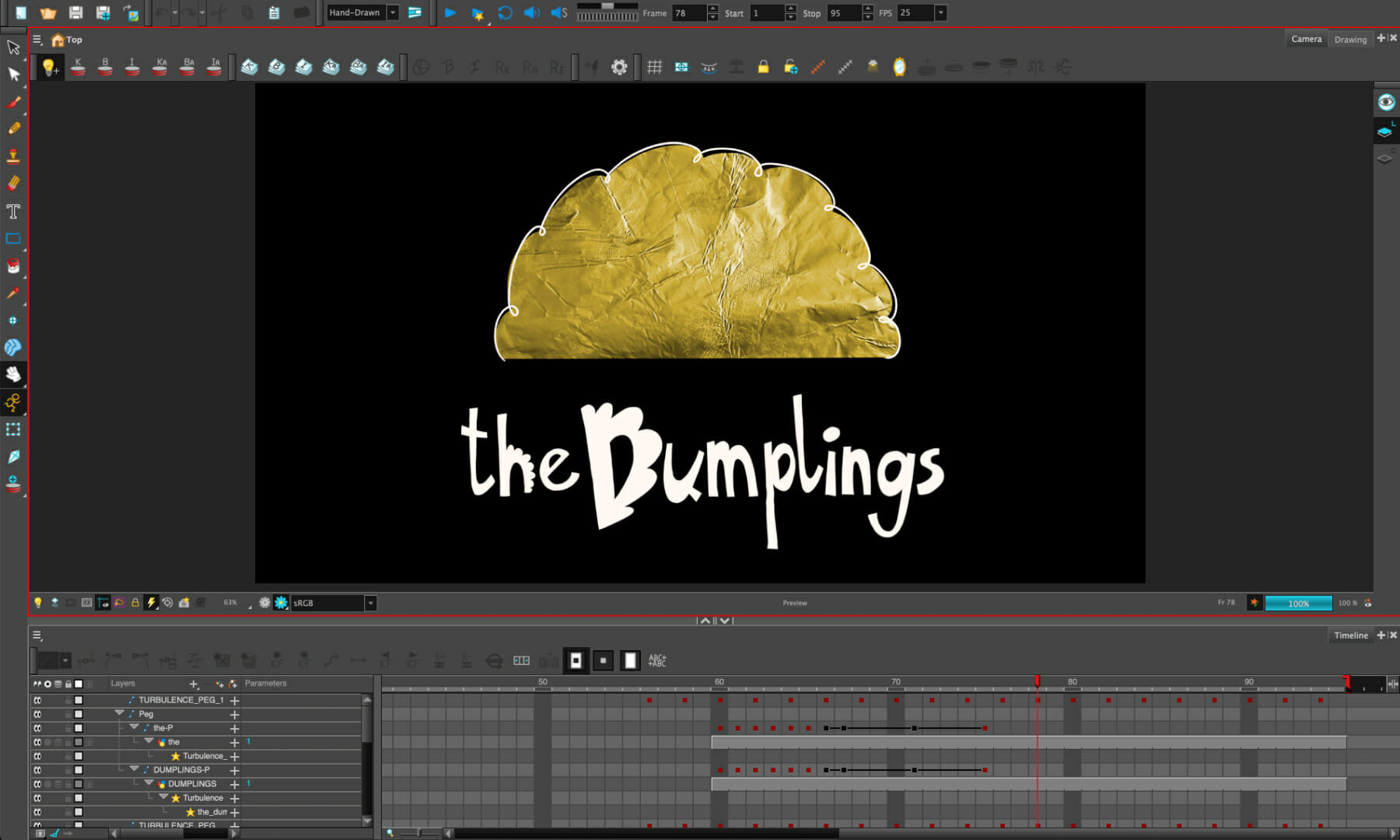Toggle visibility of TURBULENCE_PEG_1 layer
The image size is (1400, 840).
(x=37, y=700)
